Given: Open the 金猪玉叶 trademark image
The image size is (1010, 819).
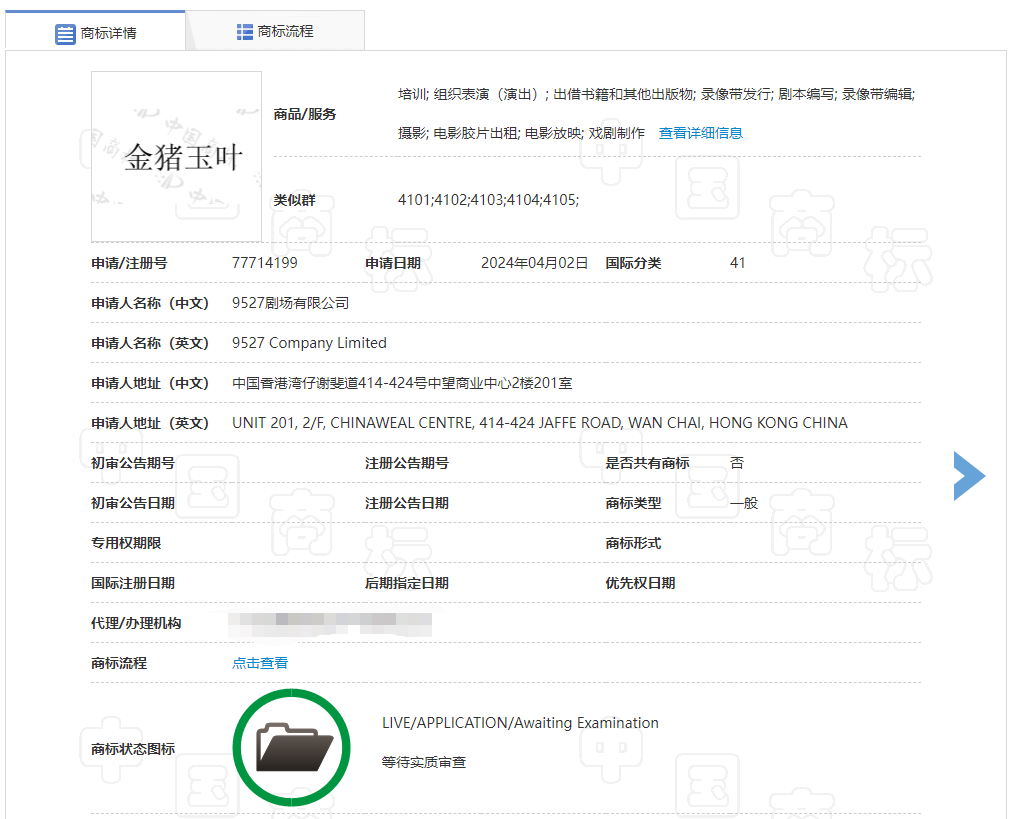Looking at the screenshot, I should [176, 157].
